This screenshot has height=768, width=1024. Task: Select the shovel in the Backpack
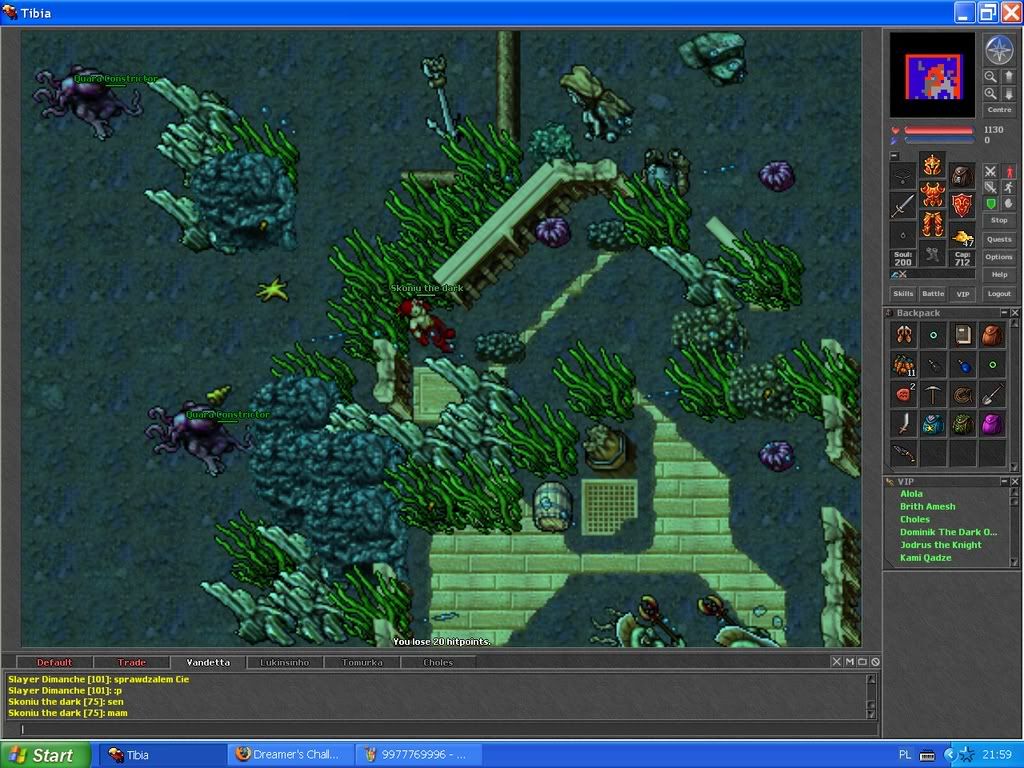[x=992, y=394]
